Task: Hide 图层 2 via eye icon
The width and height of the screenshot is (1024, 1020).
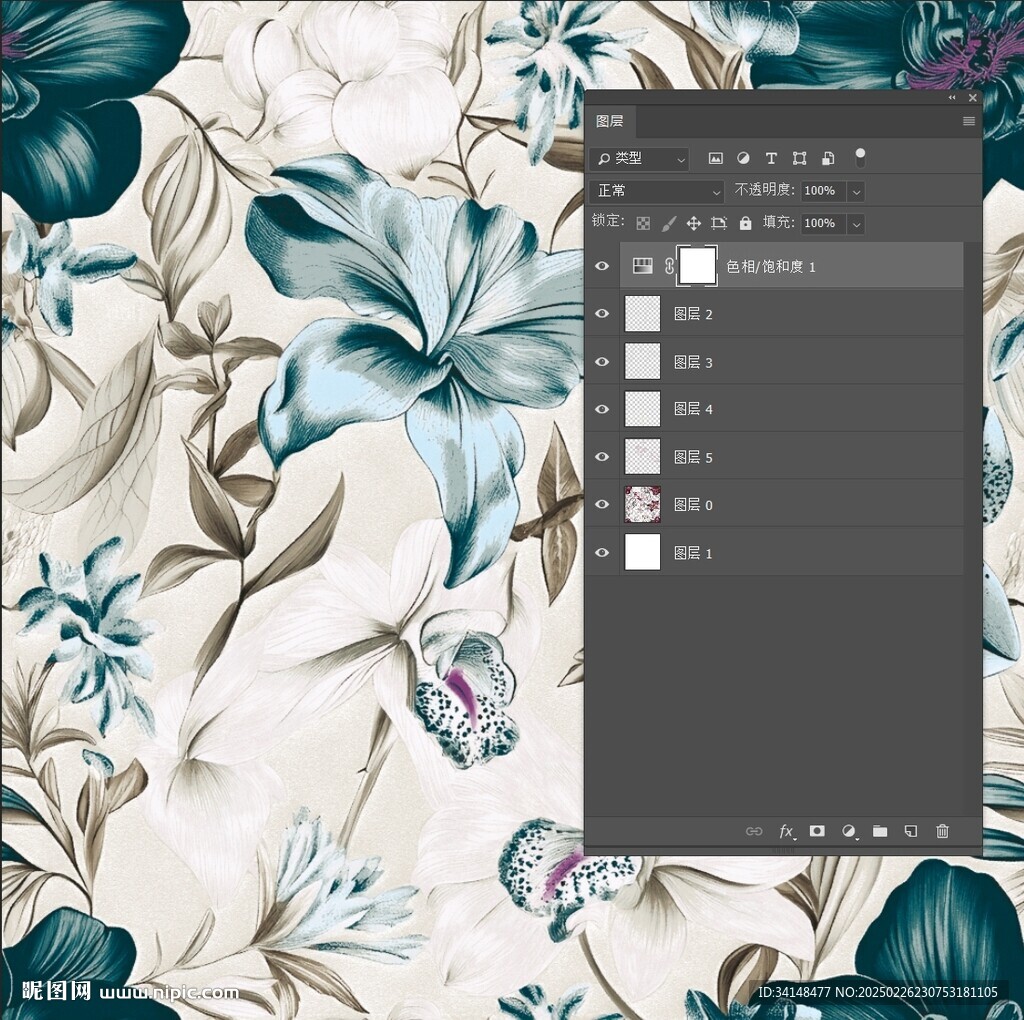Action: pyautogui.click(x=602, y=314)
